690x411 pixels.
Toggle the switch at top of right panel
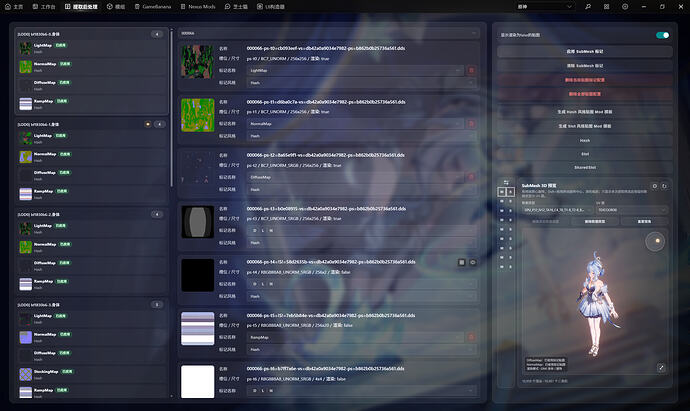(x=662, y=35)
